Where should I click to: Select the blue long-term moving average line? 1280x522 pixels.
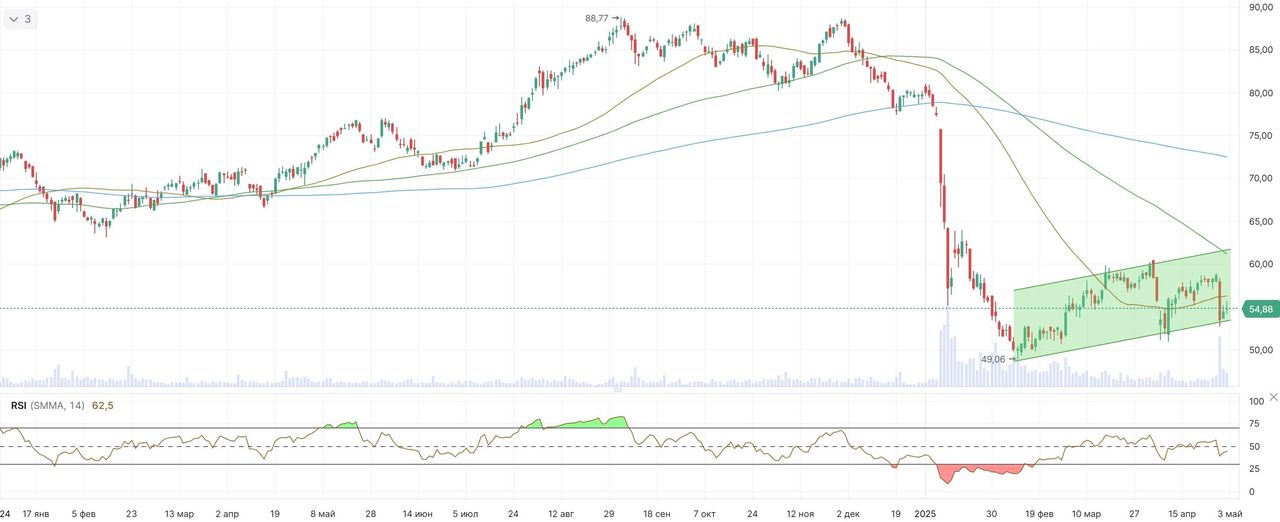700,143
